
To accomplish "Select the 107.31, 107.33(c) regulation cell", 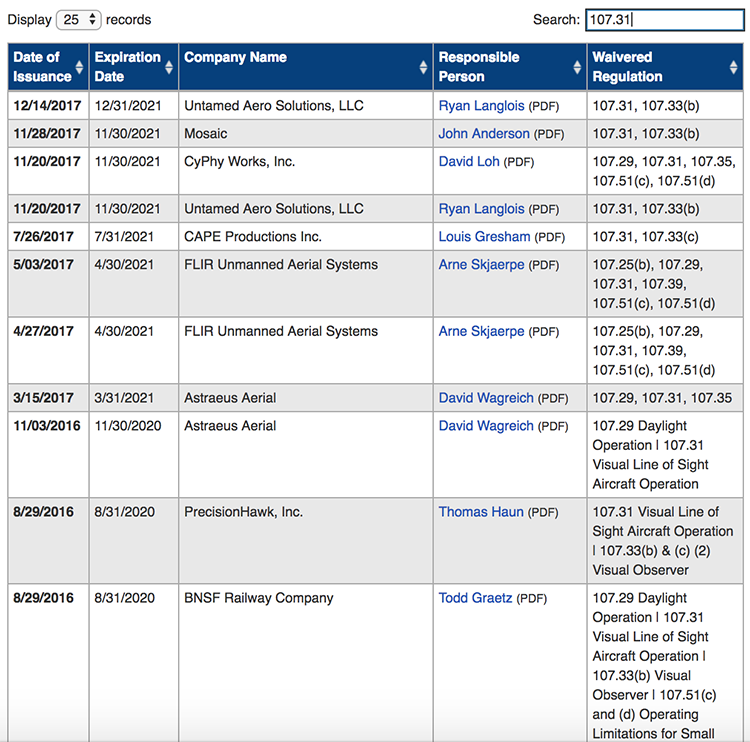I will click(x=665, y=236).
